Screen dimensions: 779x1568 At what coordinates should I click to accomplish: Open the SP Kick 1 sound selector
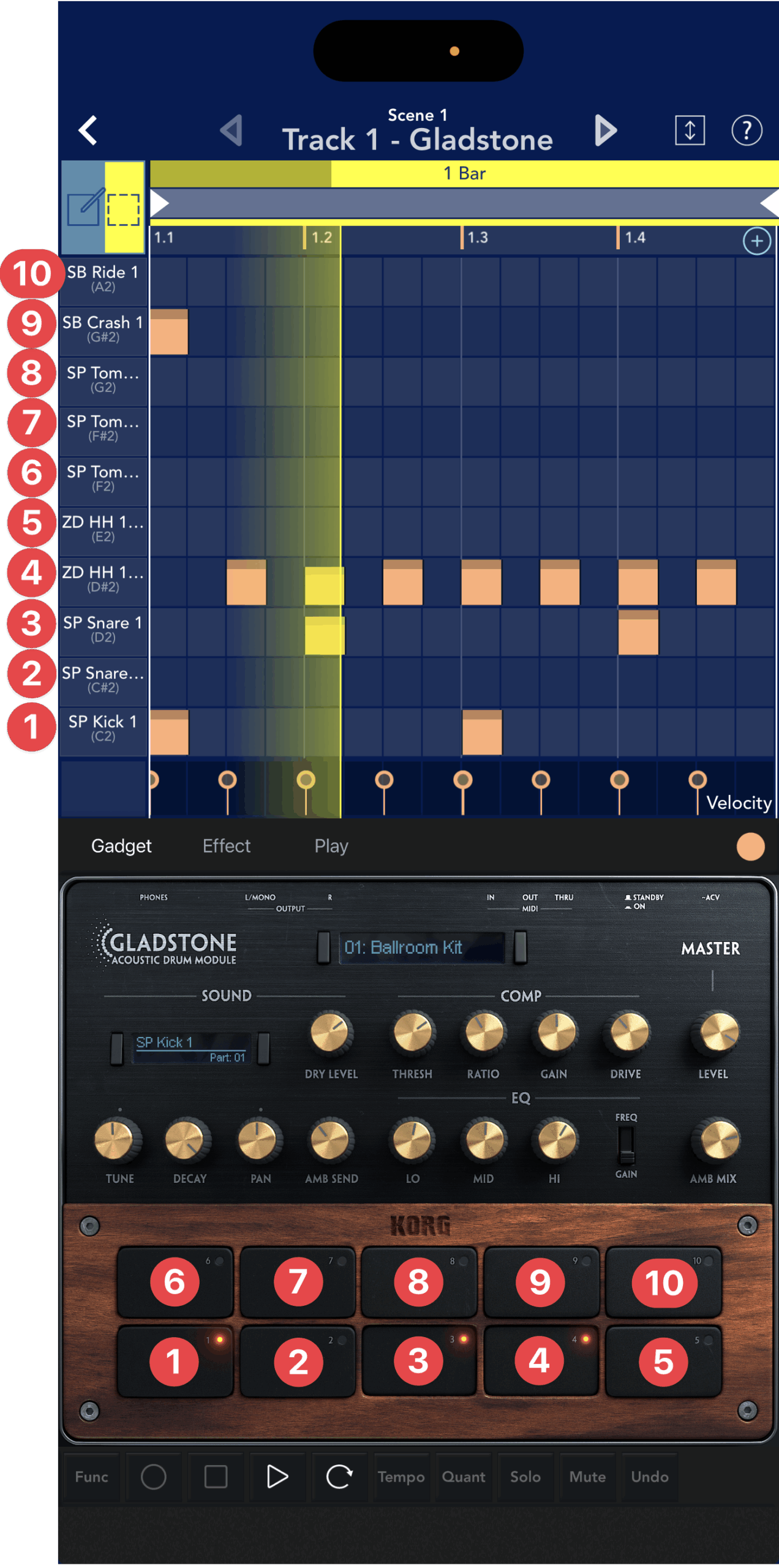click(x=191, y=1048)
